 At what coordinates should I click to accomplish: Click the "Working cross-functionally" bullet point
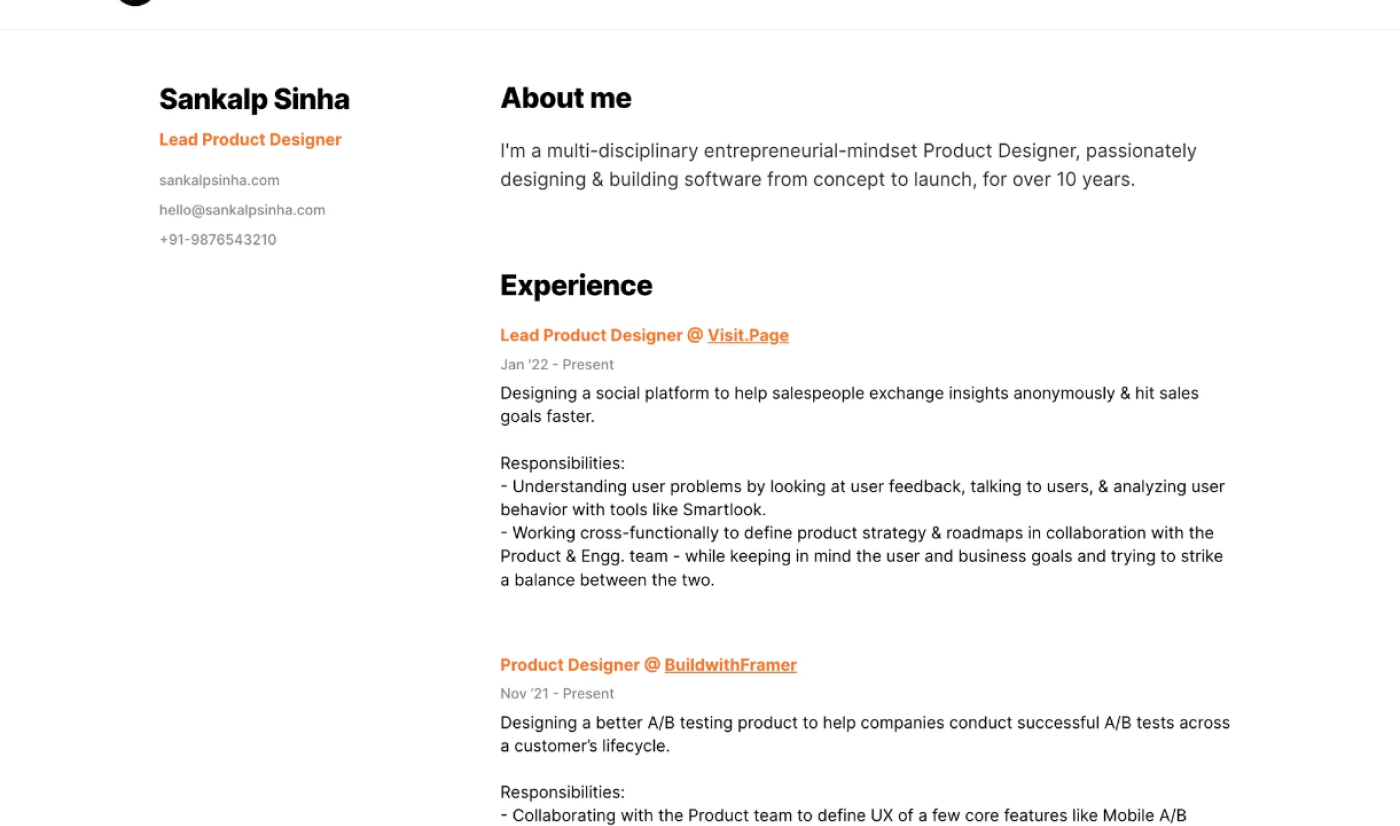tap(860, 556)
